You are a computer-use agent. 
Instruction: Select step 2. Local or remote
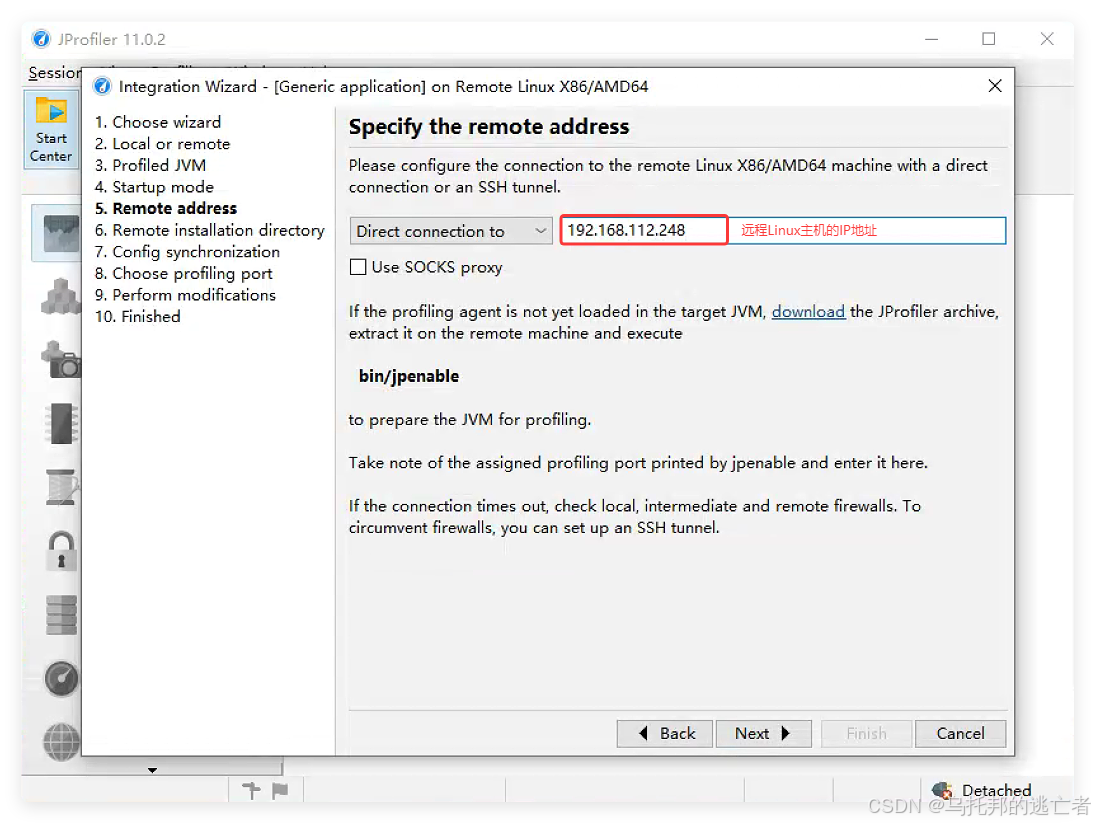162,144
